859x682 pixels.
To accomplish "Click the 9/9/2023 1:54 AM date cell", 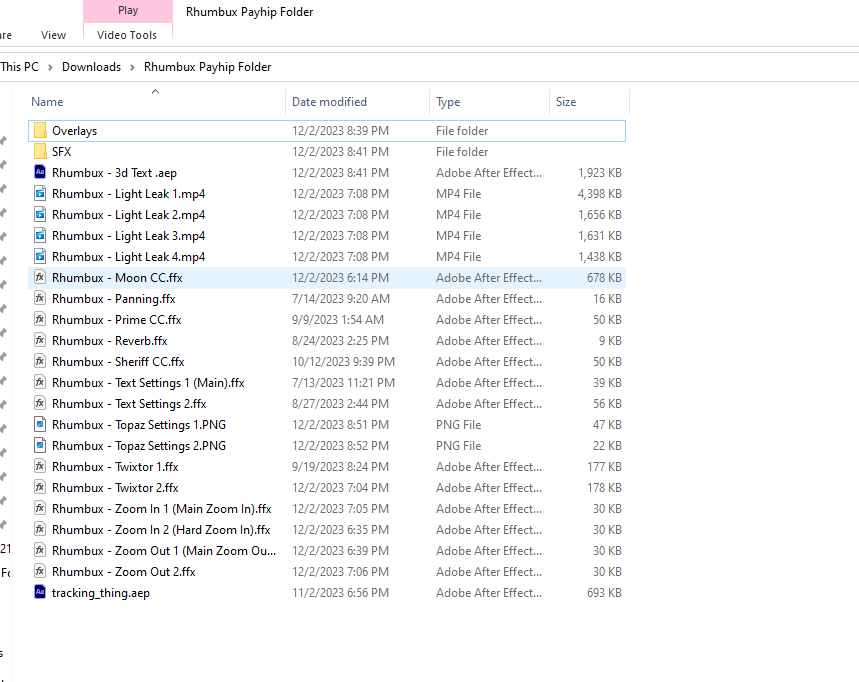I will pos(338,320).
